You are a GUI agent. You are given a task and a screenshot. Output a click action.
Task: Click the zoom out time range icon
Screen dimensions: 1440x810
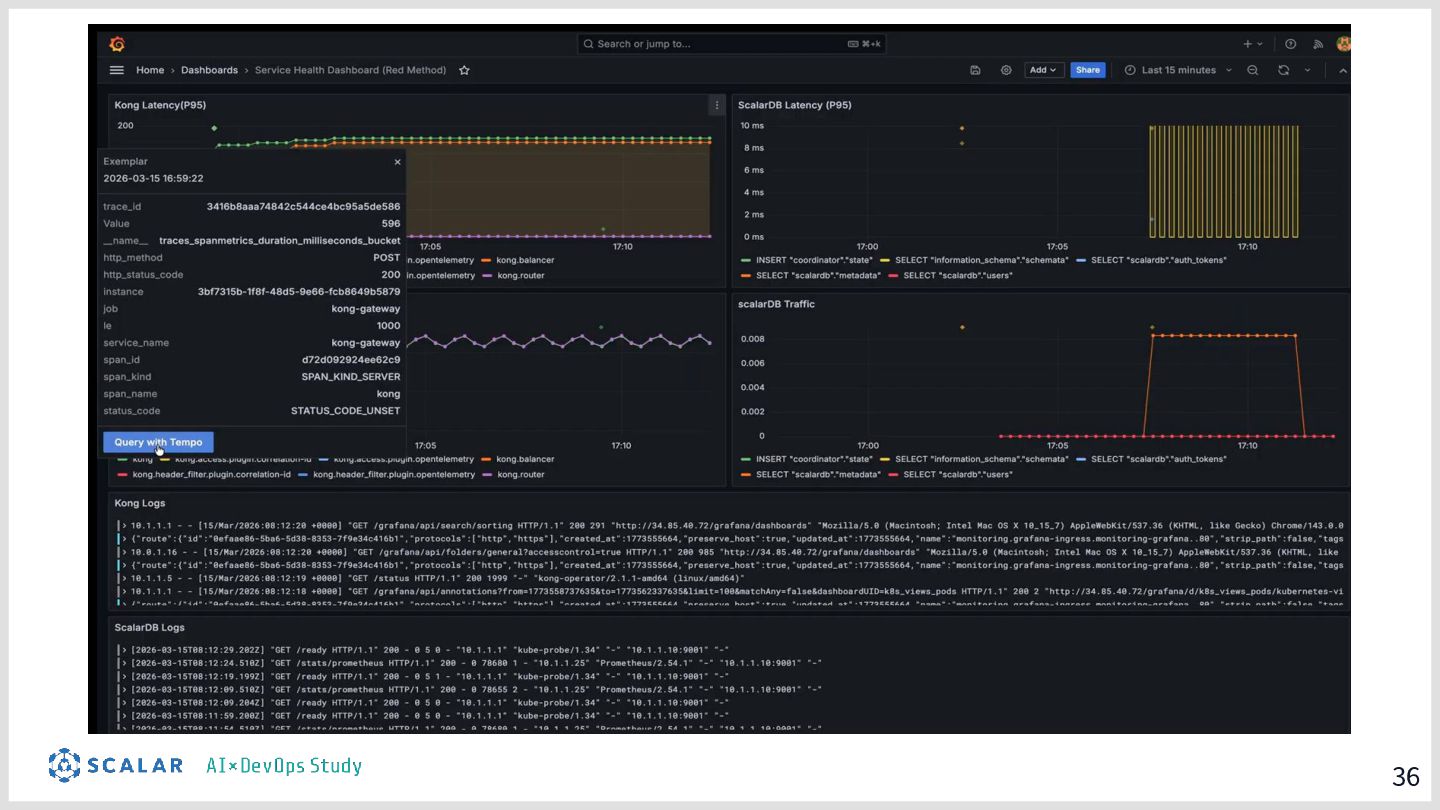(1253, 70)
